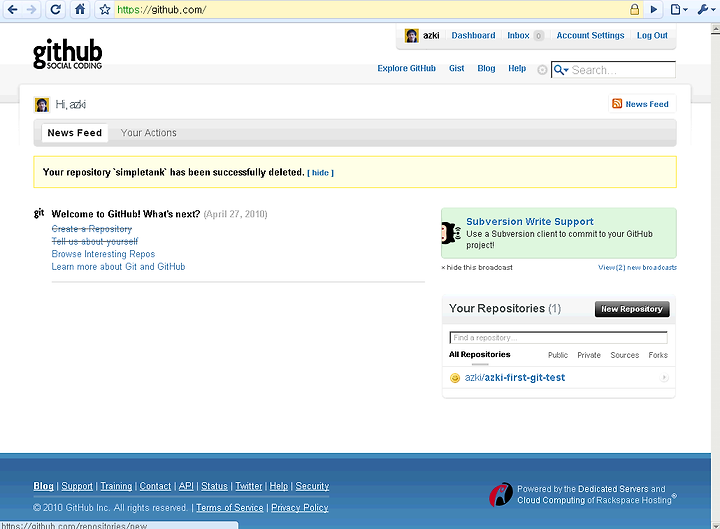Screen dimensions: 720x529
Task: Click the Create a Repository link
Action: [x=92, y=229]
